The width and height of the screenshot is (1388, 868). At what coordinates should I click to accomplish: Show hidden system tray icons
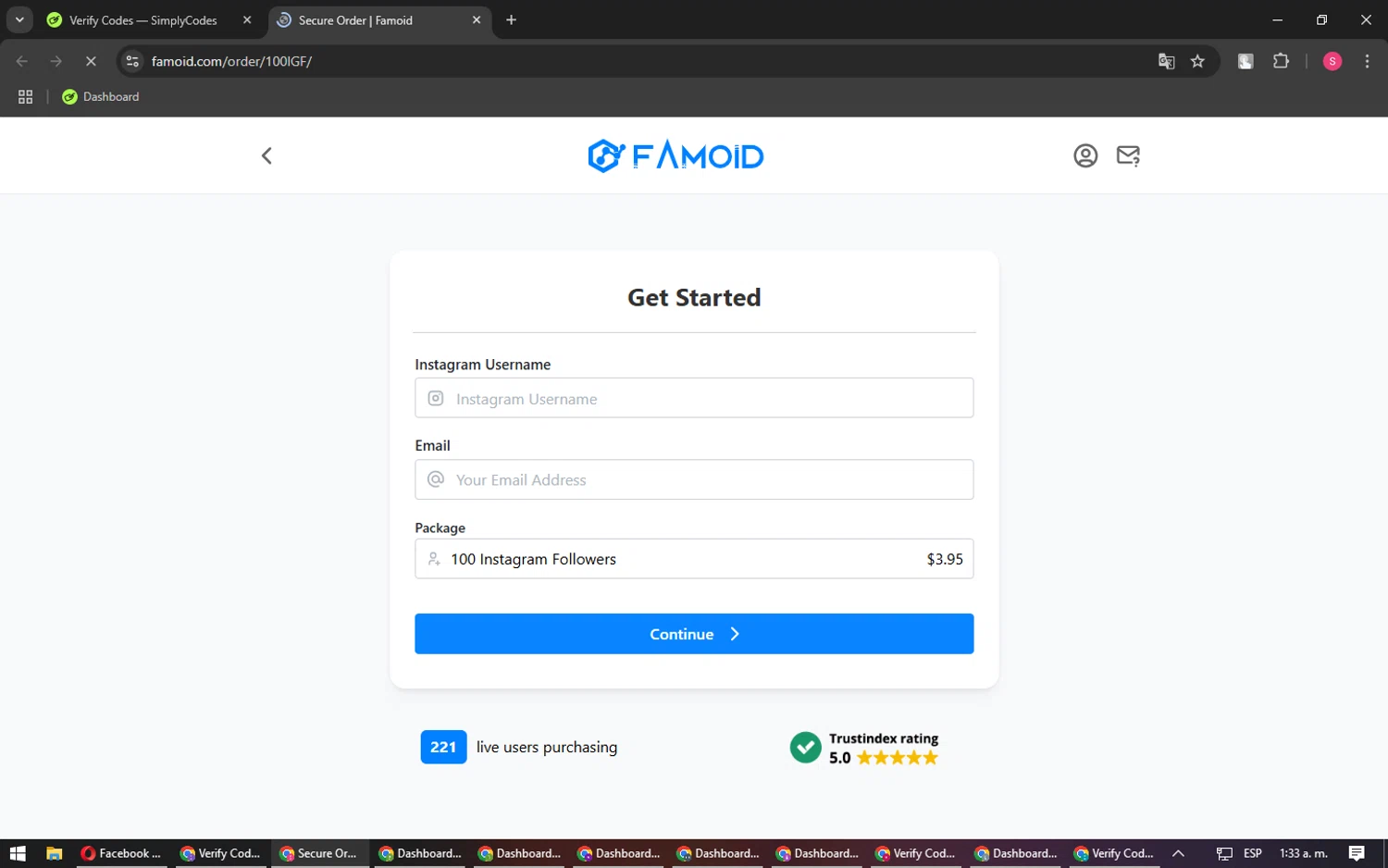click(x=1178, y=853)
